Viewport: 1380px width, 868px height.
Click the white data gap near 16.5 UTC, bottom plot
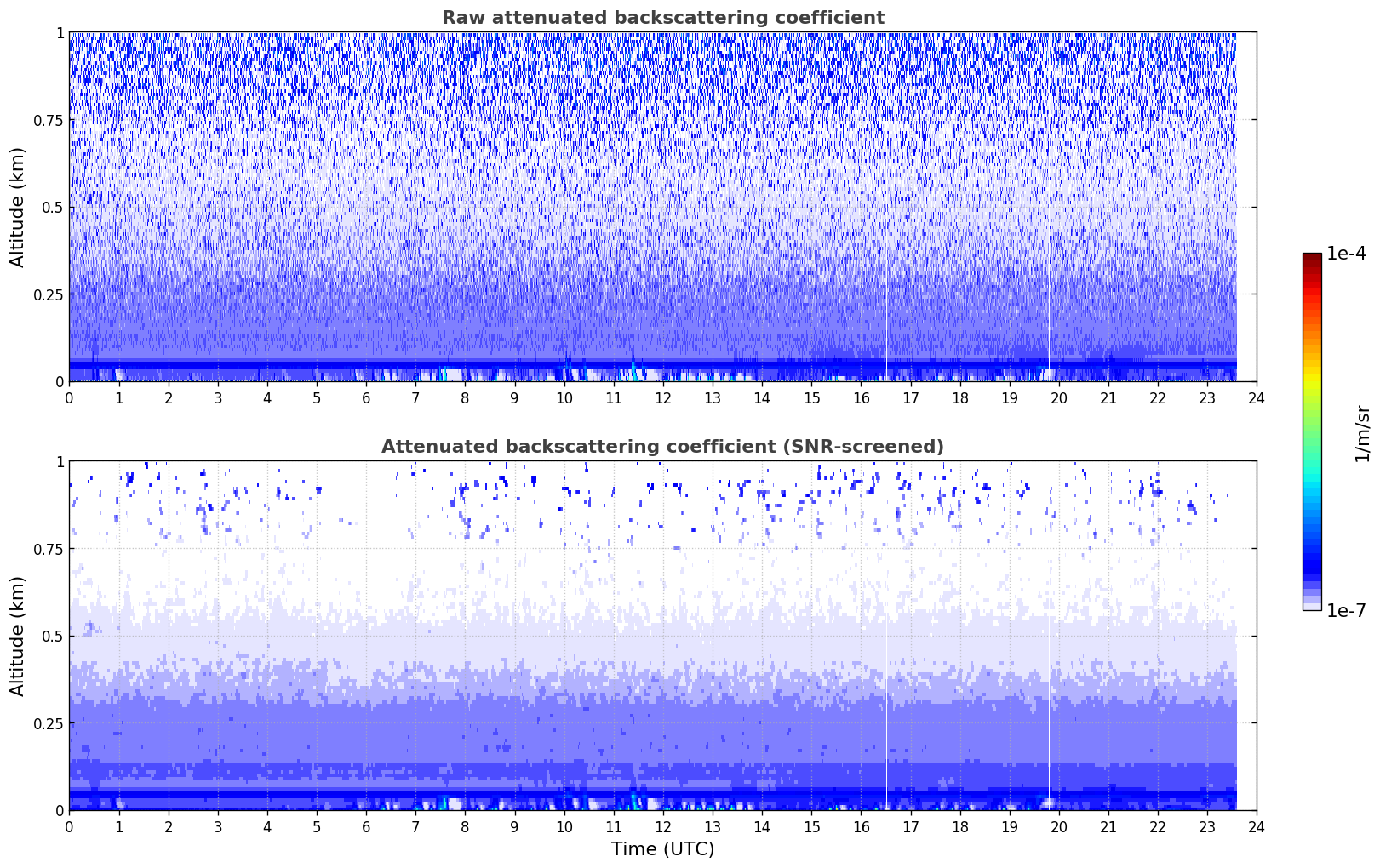tap(886, 681)
